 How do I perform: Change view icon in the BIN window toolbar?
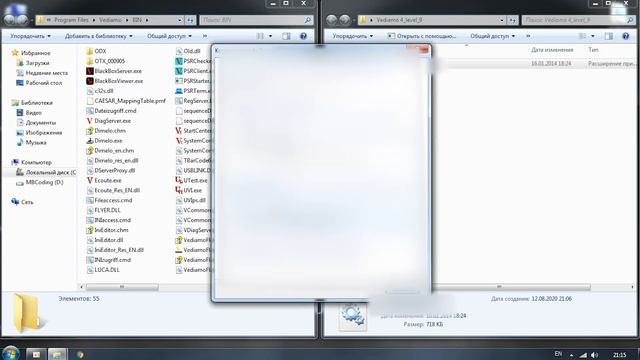pyautogui.click(x=260, y=36)
